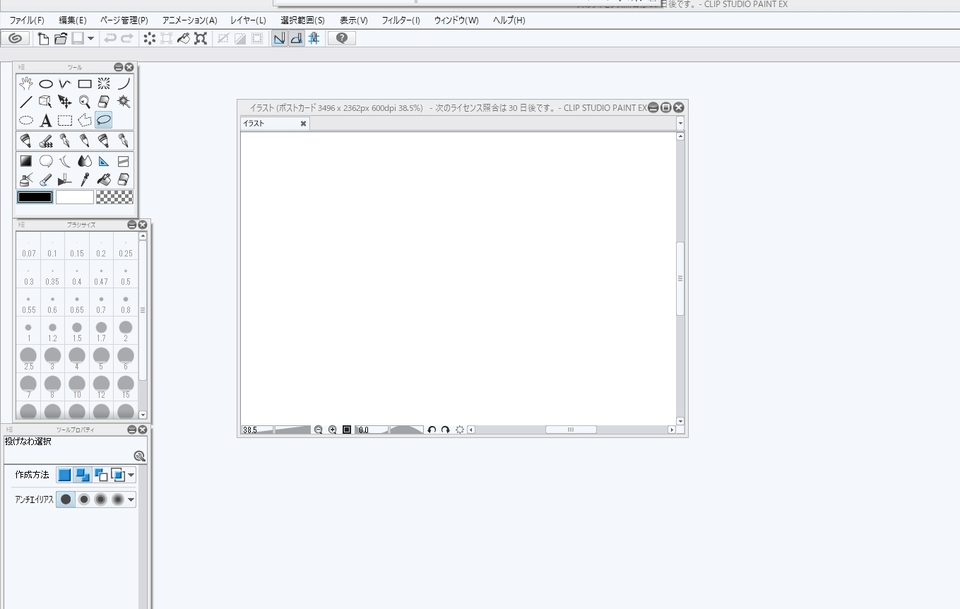Set selection mode to add-to-selection
The width and height of the screenshot is (960, 609).
[82, 474]
